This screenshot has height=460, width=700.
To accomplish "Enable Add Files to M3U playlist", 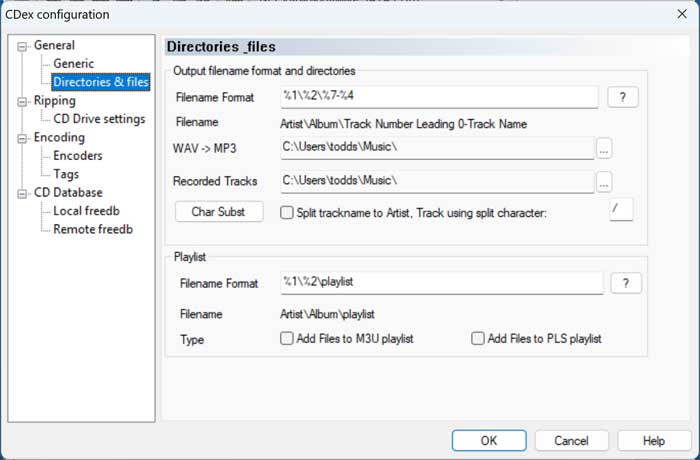I will coord(287,339).
